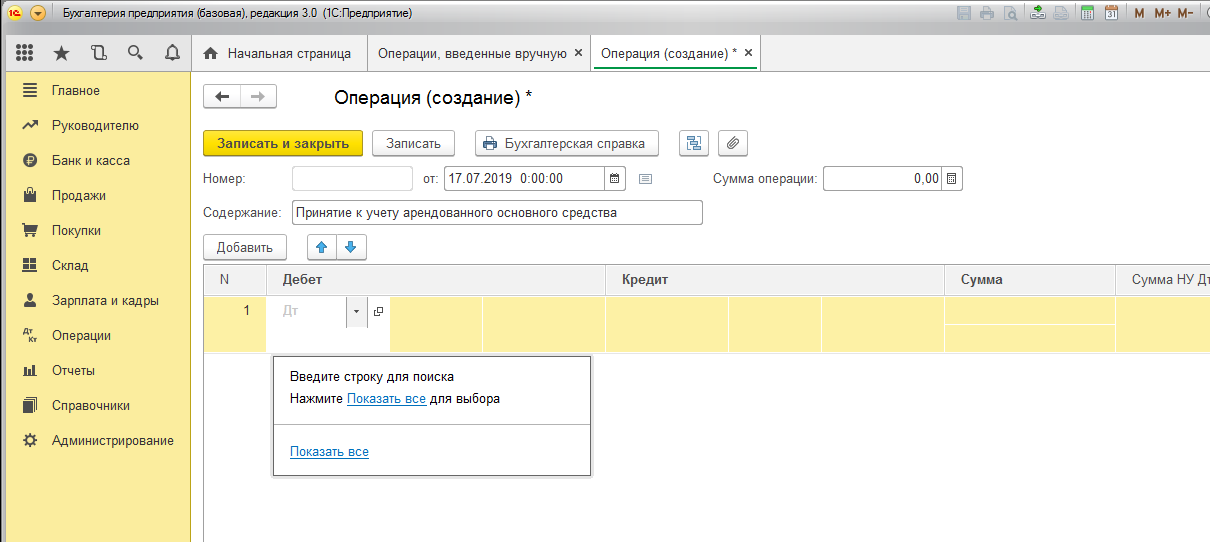The height and width of the screenshot is (542, 1210).
Task: Click the paperclip attached files icon
Action: [733, 143]
